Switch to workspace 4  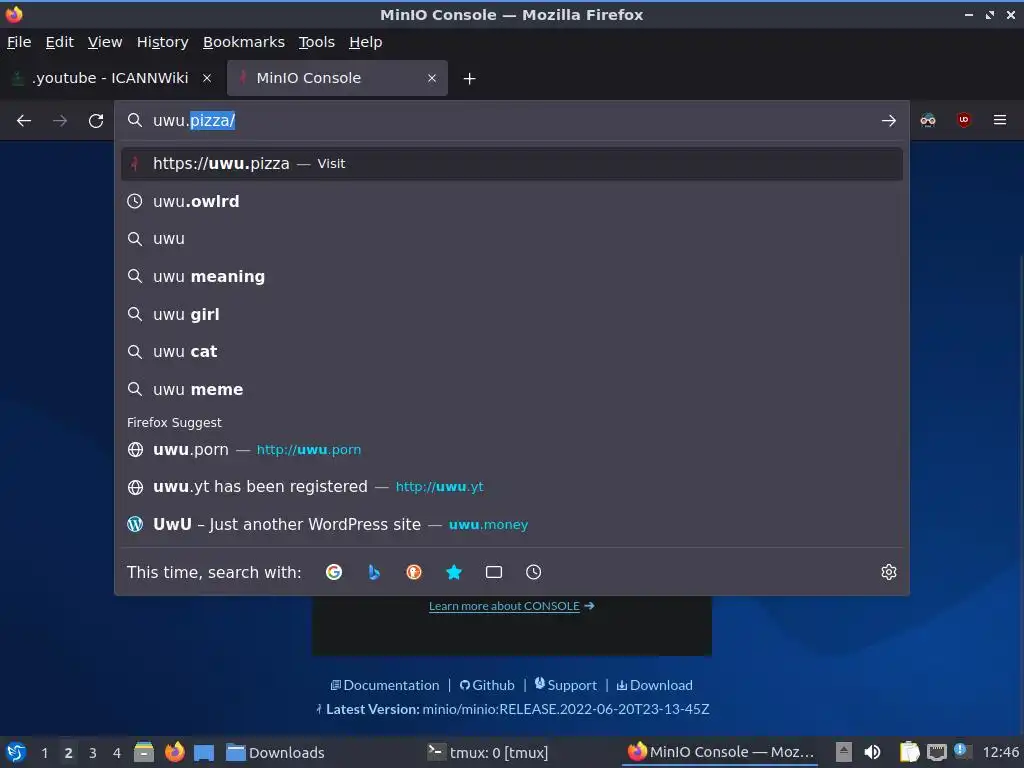117,753
